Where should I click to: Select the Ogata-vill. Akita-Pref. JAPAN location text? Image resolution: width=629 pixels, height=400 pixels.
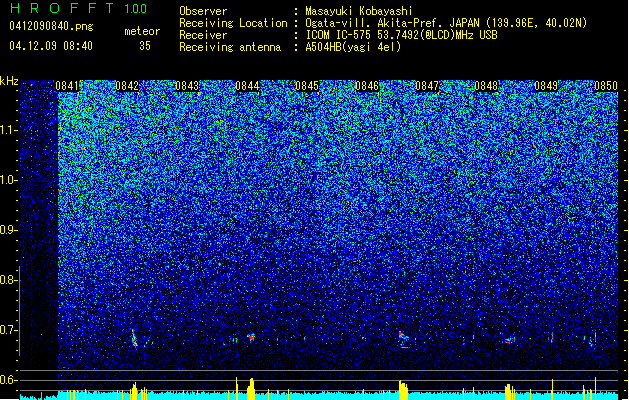tap(446, 23)
